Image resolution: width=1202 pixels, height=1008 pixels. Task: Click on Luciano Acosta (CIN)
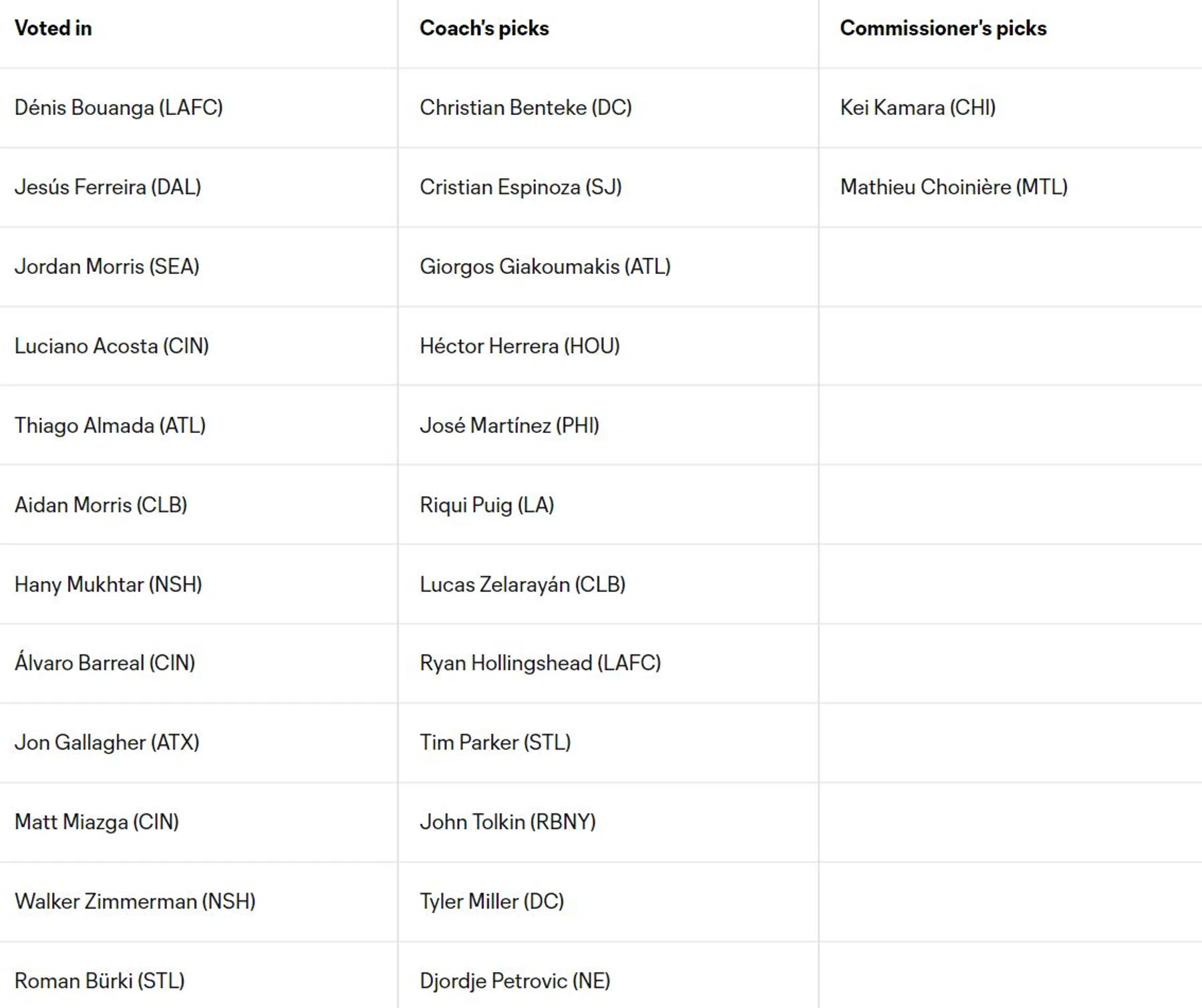pyautogui.click(x=112, y=346)
